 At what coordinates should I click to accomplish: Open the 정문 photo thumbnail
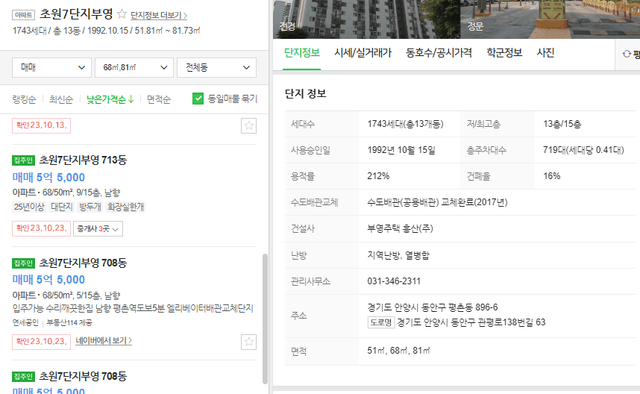pyautogui.click(x=550, y=19)
